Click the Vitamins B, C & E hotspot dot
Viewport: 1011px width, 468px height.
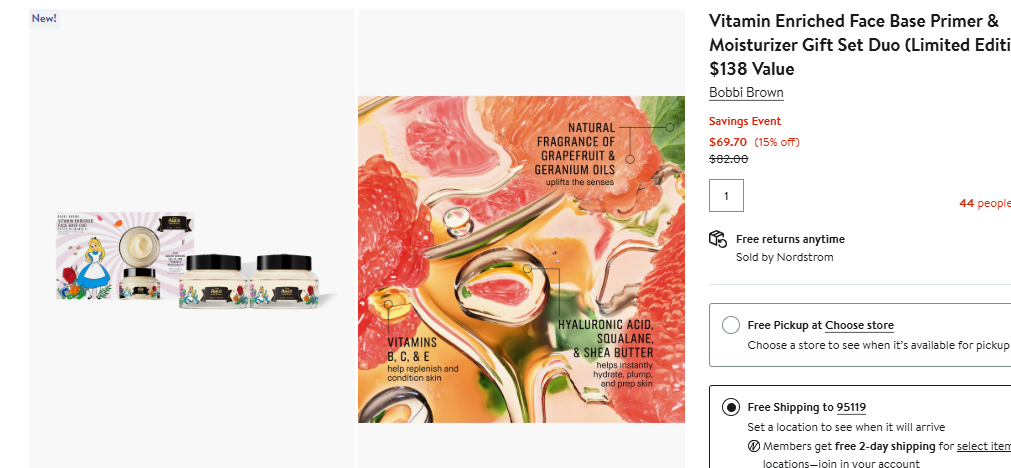click(387, 304)
